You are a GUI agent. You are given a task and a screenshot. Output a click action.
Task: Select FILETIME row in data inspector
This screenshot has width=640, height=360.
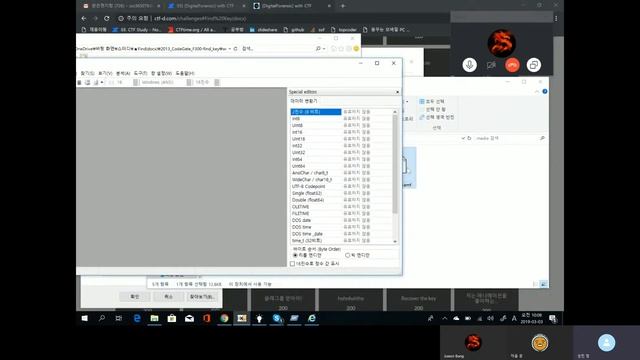(x=341, y=213)
